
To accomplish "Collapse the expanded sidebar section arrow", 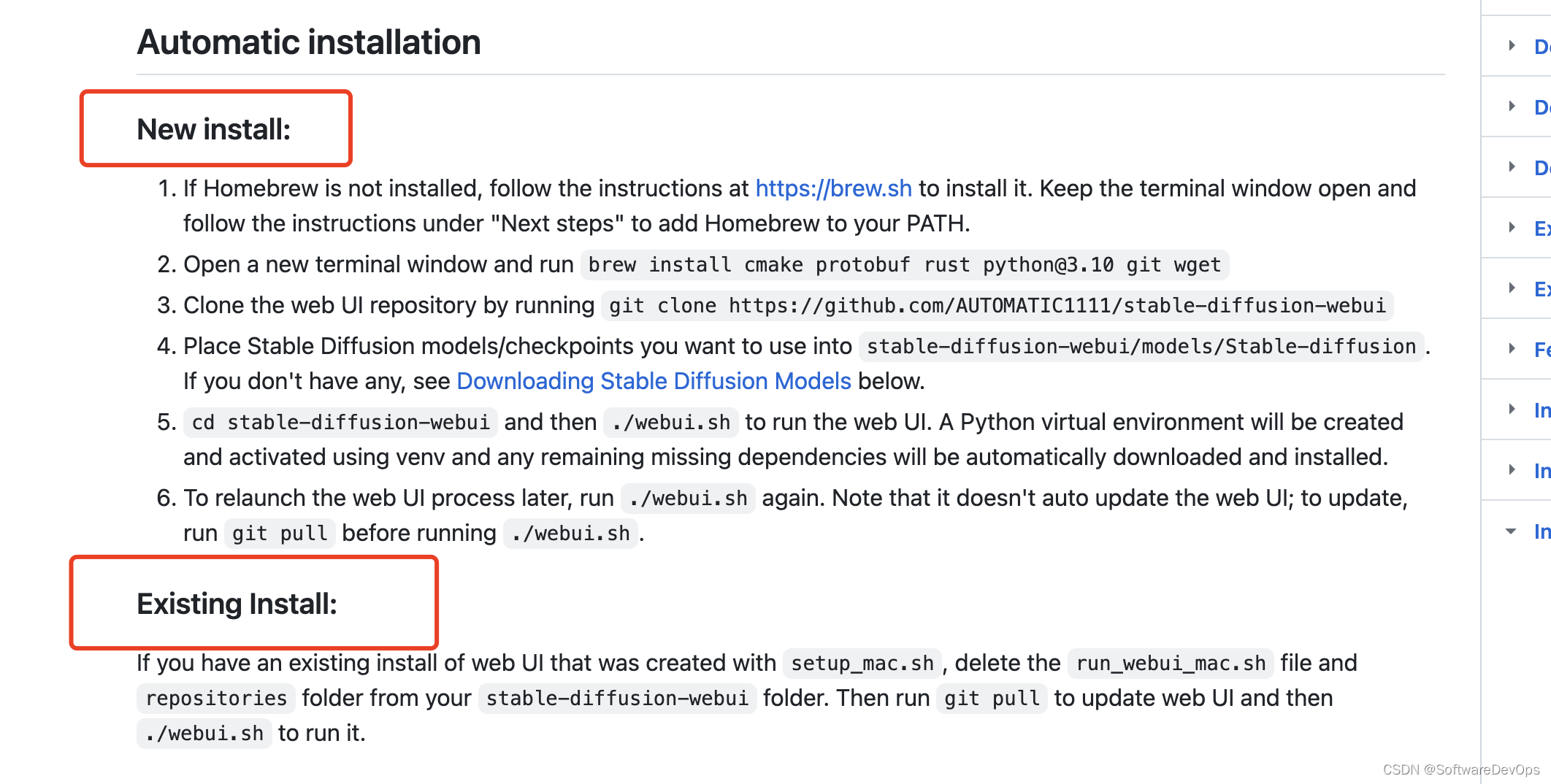I will 1511,531.
